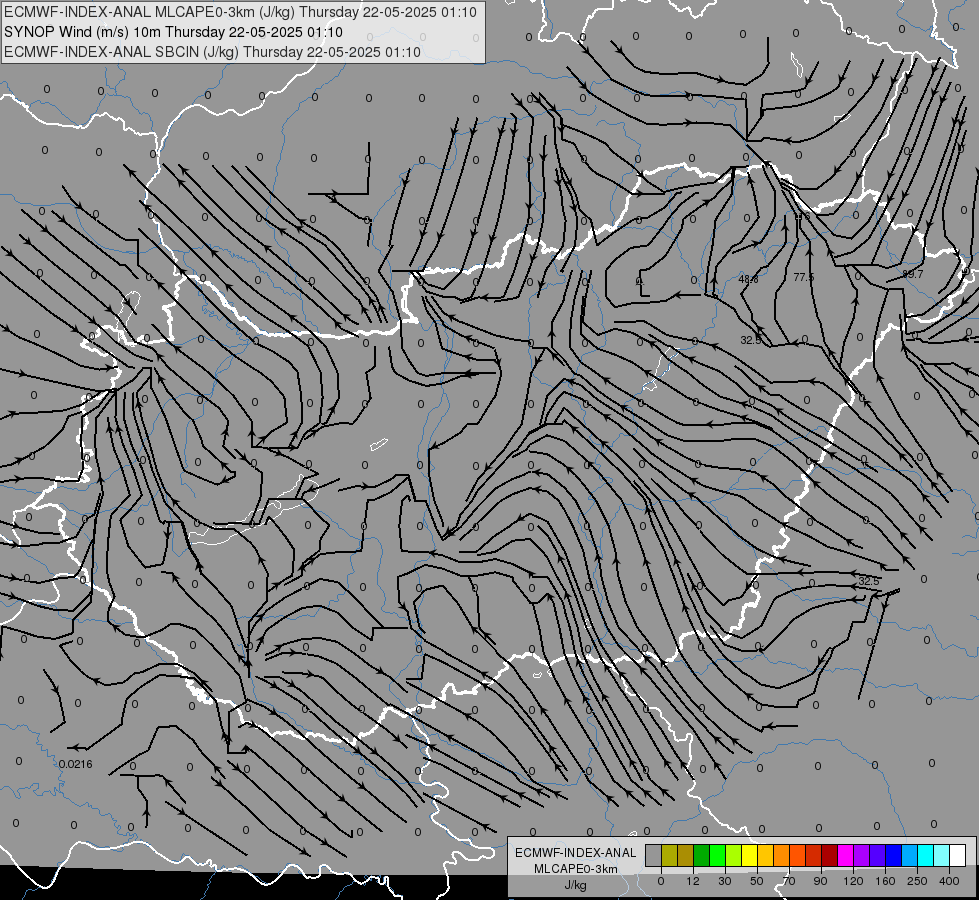Click the legend scale value '70'
This screenshot has height=900, width=979.
789,881
